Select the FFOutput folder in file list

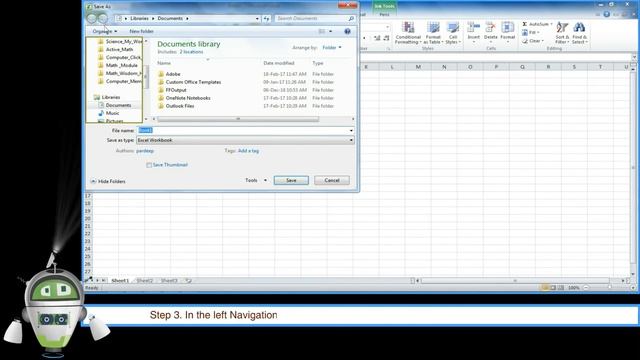pos(176,90)
